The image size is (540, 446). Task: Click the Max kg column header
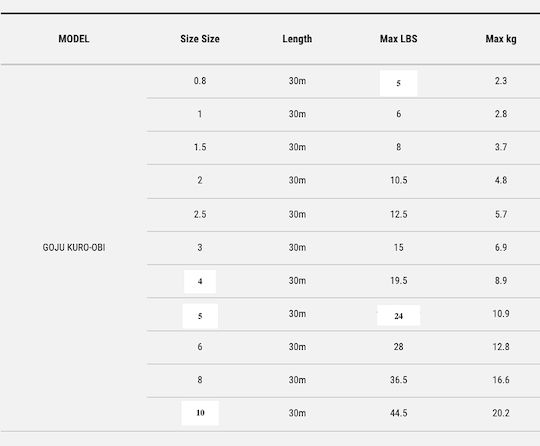coord(501,39)
